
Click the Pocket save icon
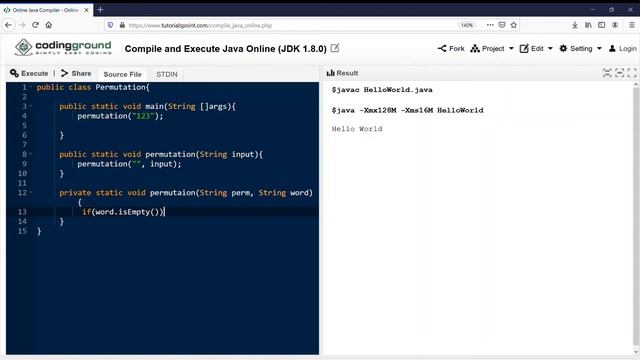click(x=502, y=25)
